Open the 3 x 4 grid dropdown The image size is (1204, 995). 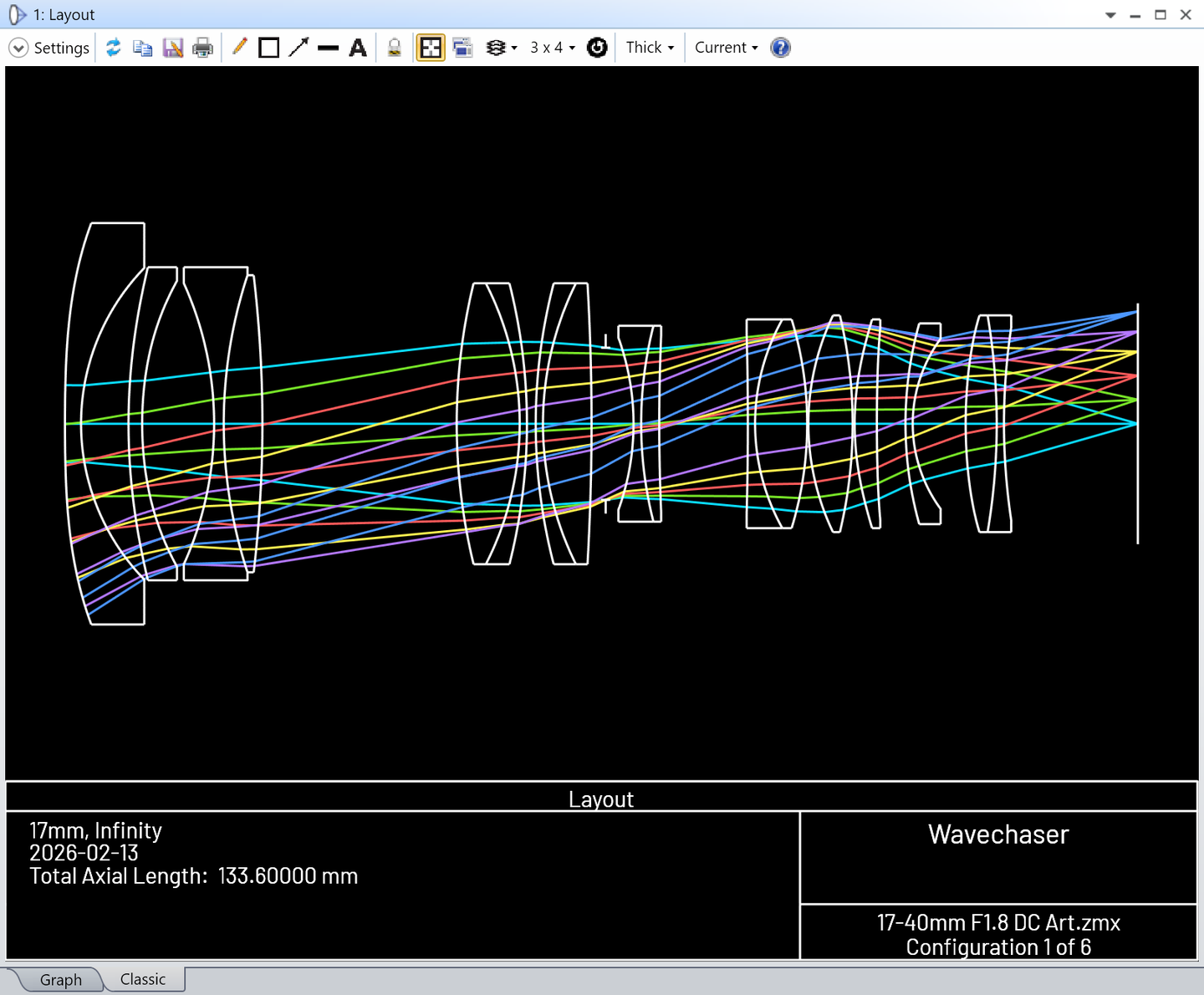(x=553, y=48)
